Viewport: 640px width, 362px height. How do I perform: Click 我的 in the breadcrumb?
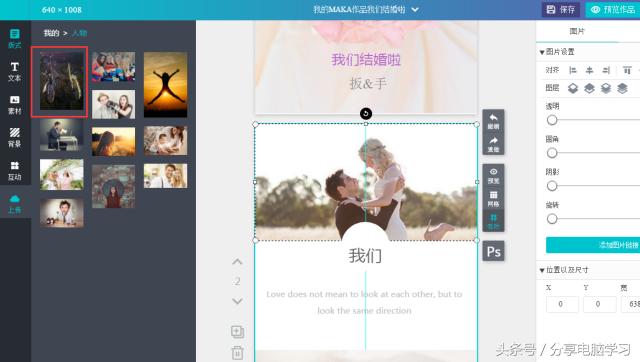[51, 33]
